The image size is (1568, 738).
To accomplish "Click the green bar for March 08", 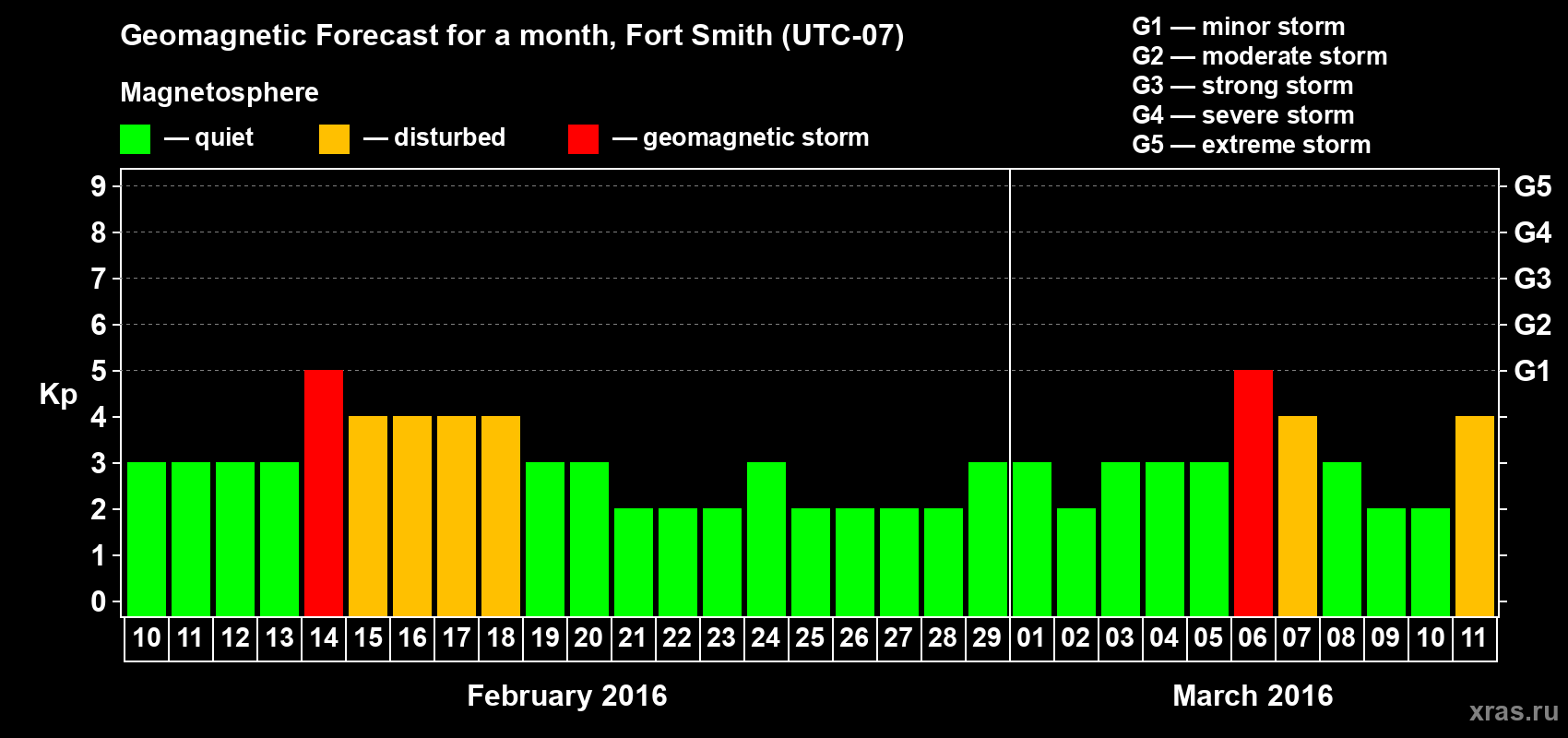I will (1342, 540).
